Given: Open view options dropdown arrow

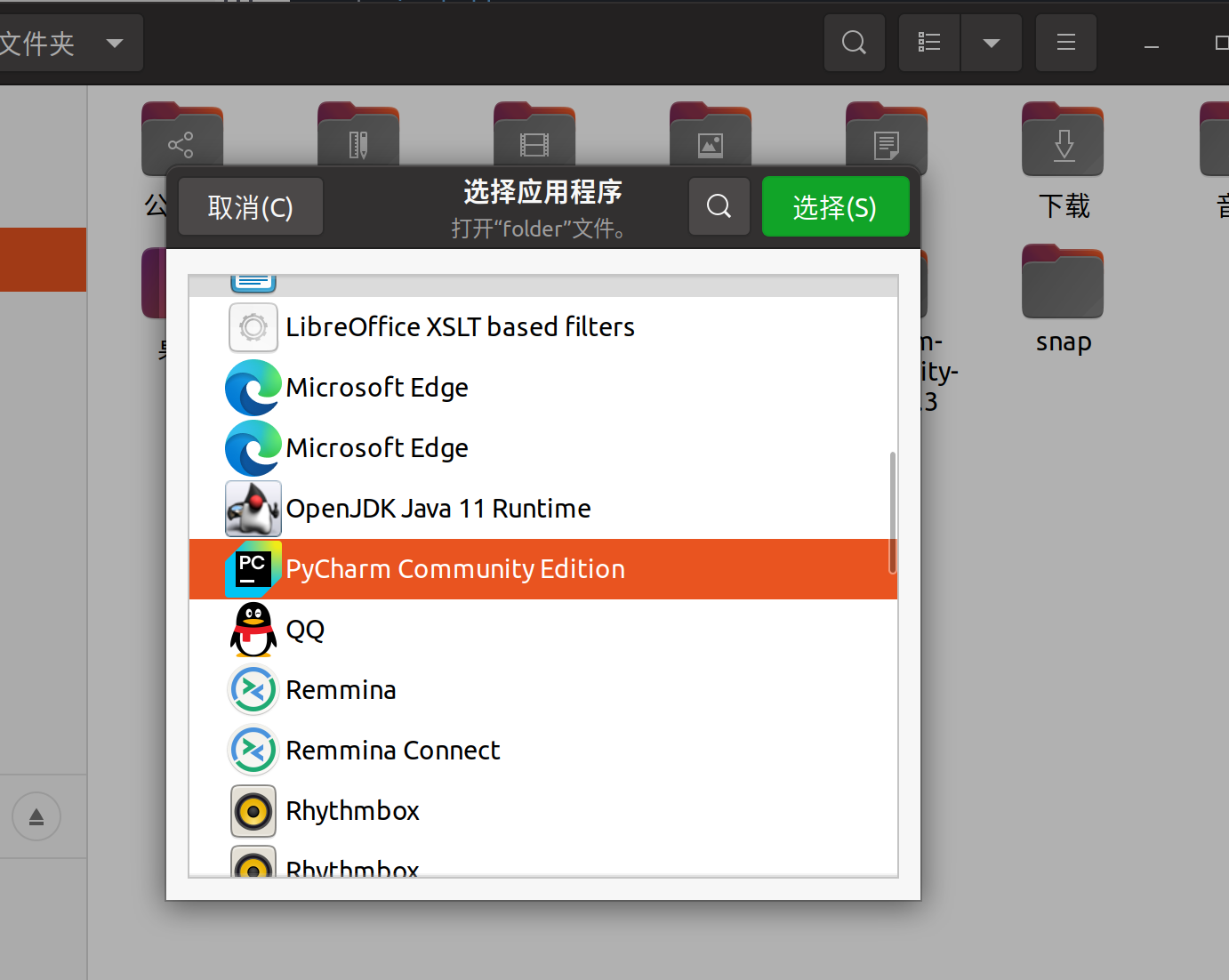Looking at the screenshot, I should tap(992, 43).
